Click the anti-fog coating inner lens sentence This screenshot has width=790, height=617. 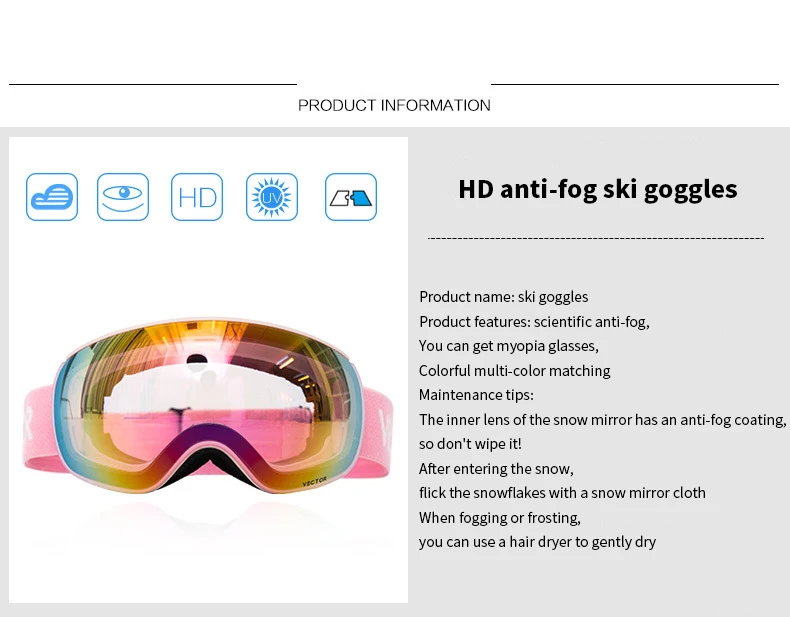(x=603, y=420)
